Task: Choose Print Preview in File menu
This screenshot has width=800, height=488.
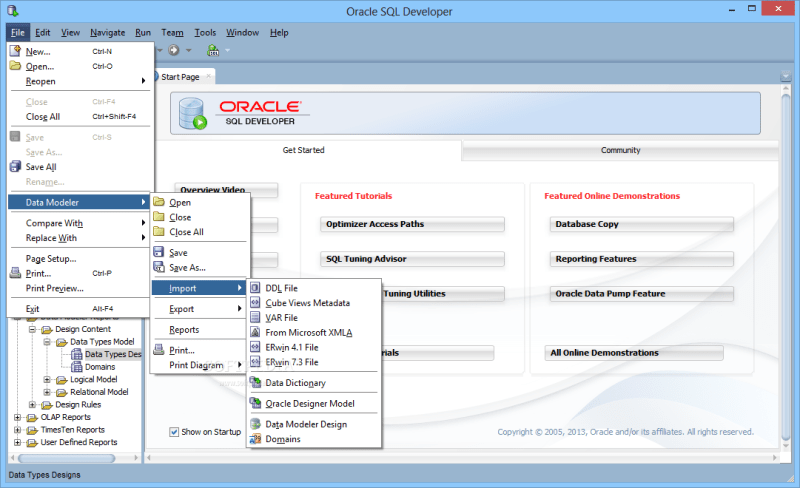Action: tap(81, 288)
